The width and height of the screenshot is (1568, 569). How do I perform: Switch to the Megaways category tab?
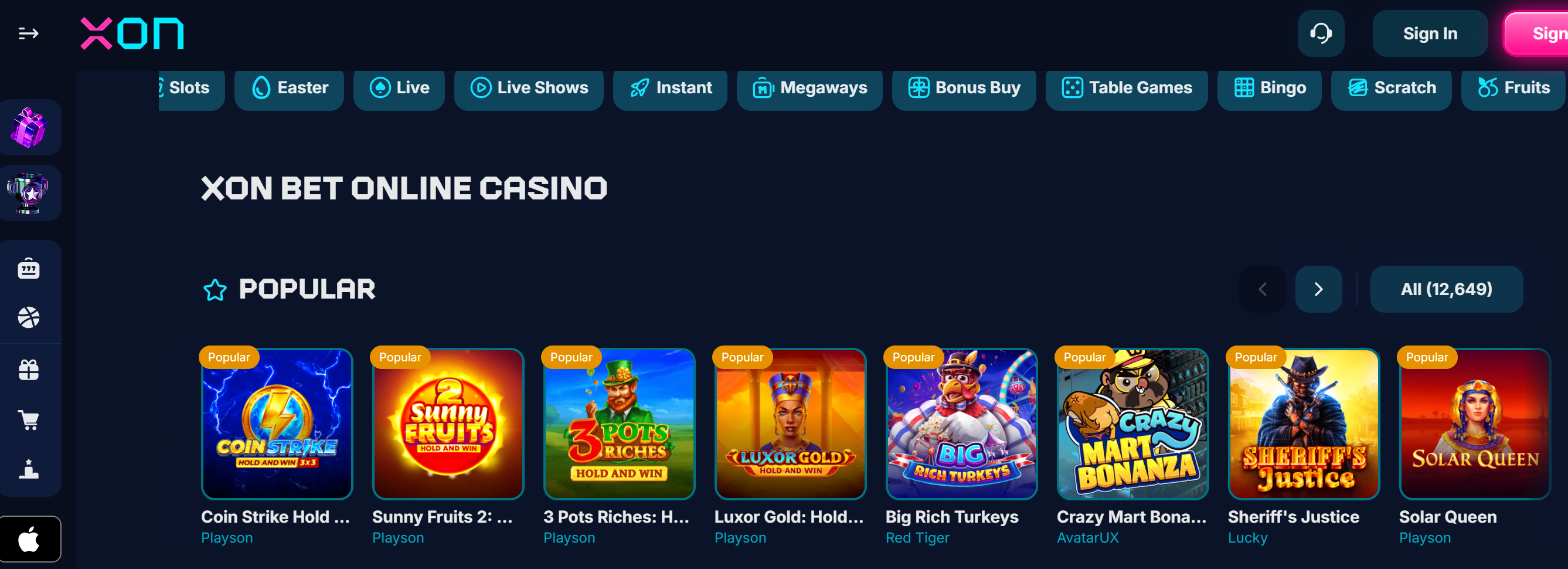point(809,89)
